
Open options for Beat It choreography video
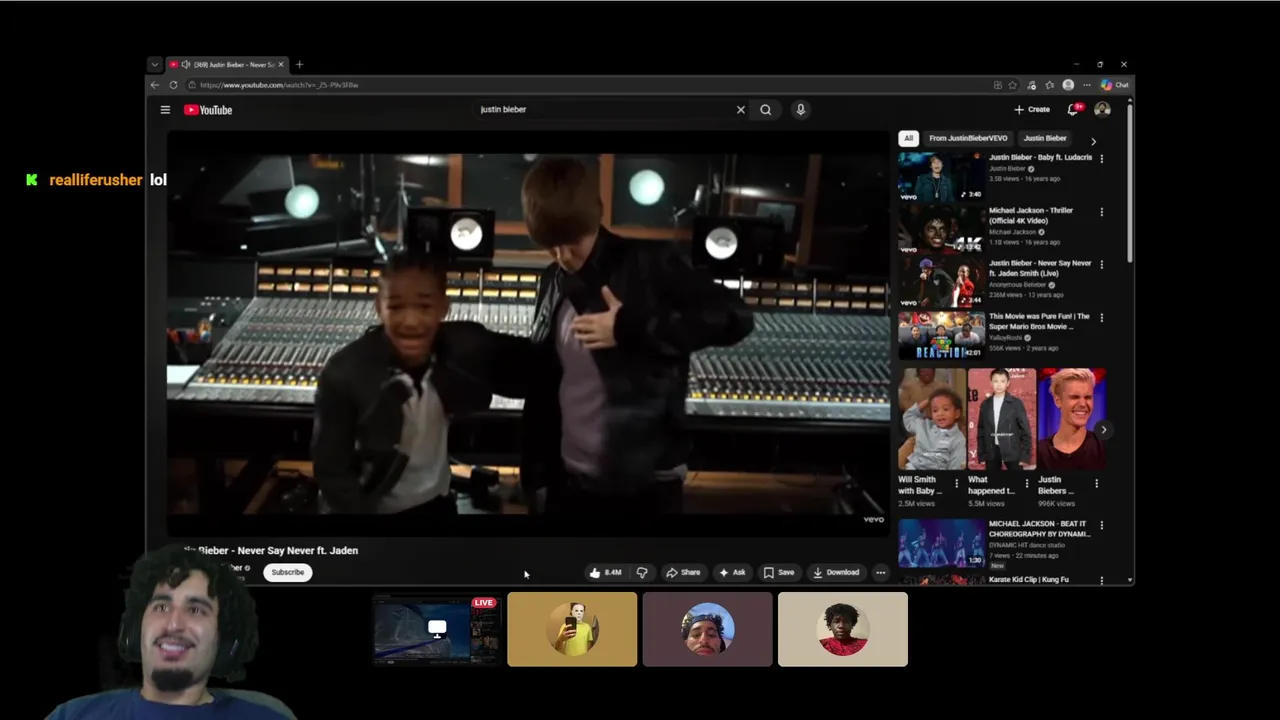[1102, 524]
